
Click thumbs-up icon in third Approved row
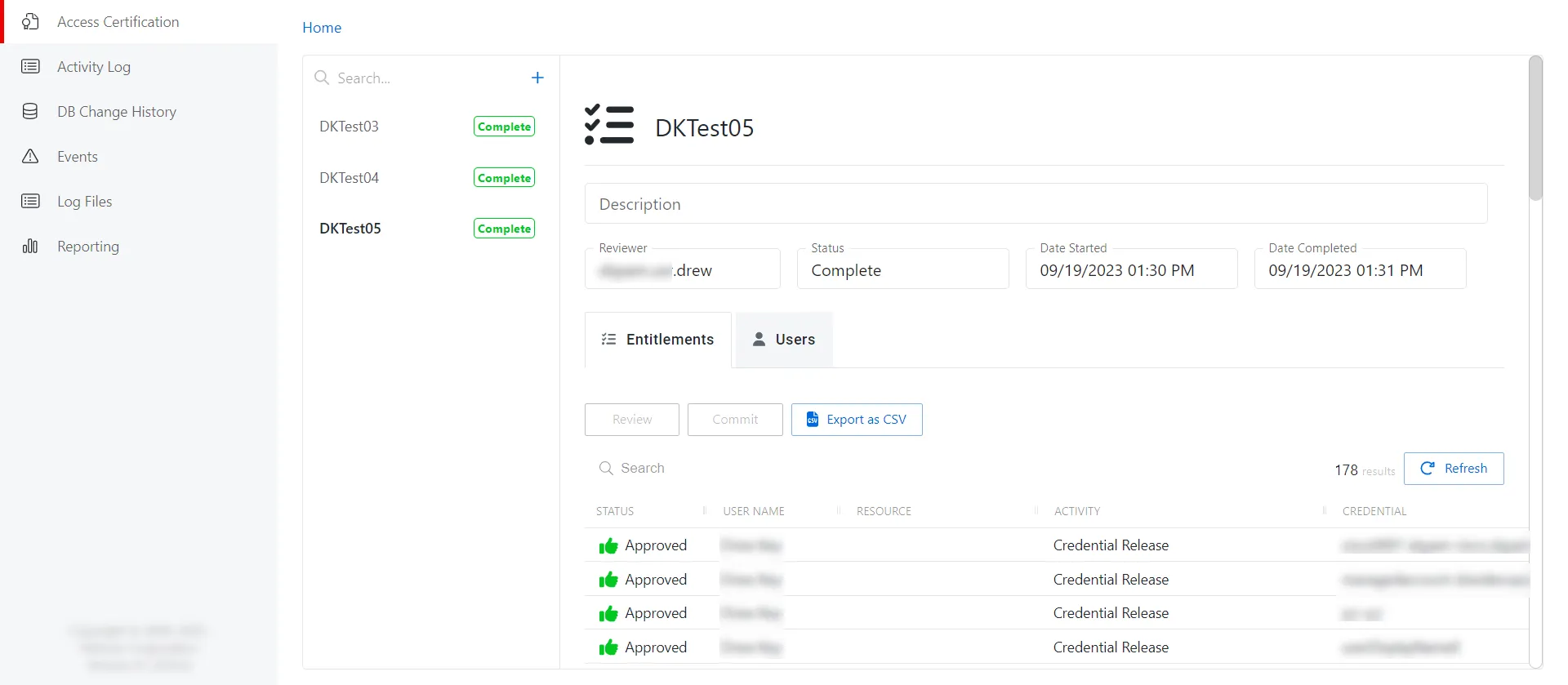pyautogui.click(x=608, y=613)
